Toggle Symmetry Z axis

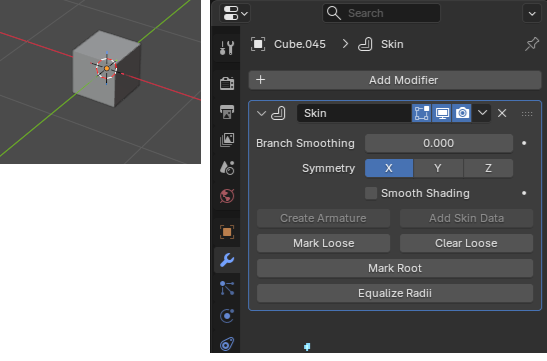coord(488,168)
